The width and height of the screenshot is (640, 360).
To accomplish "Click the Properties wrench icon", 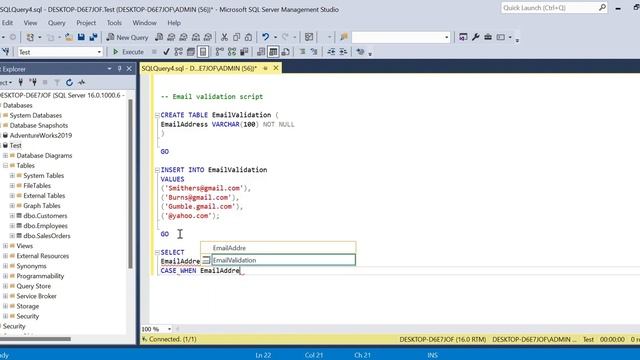I will tap(476, 37).
